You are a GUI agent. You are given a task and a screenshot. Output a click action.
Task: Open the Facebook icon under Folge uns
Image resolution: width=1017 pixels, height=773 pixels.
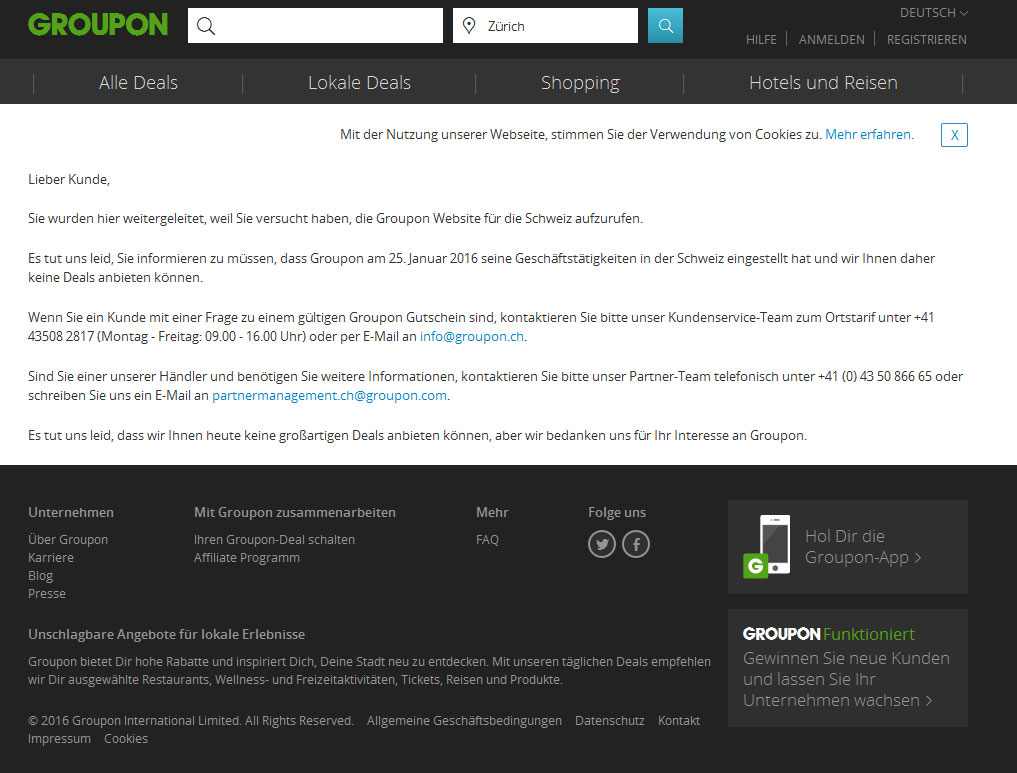click(x=636, y=544)
